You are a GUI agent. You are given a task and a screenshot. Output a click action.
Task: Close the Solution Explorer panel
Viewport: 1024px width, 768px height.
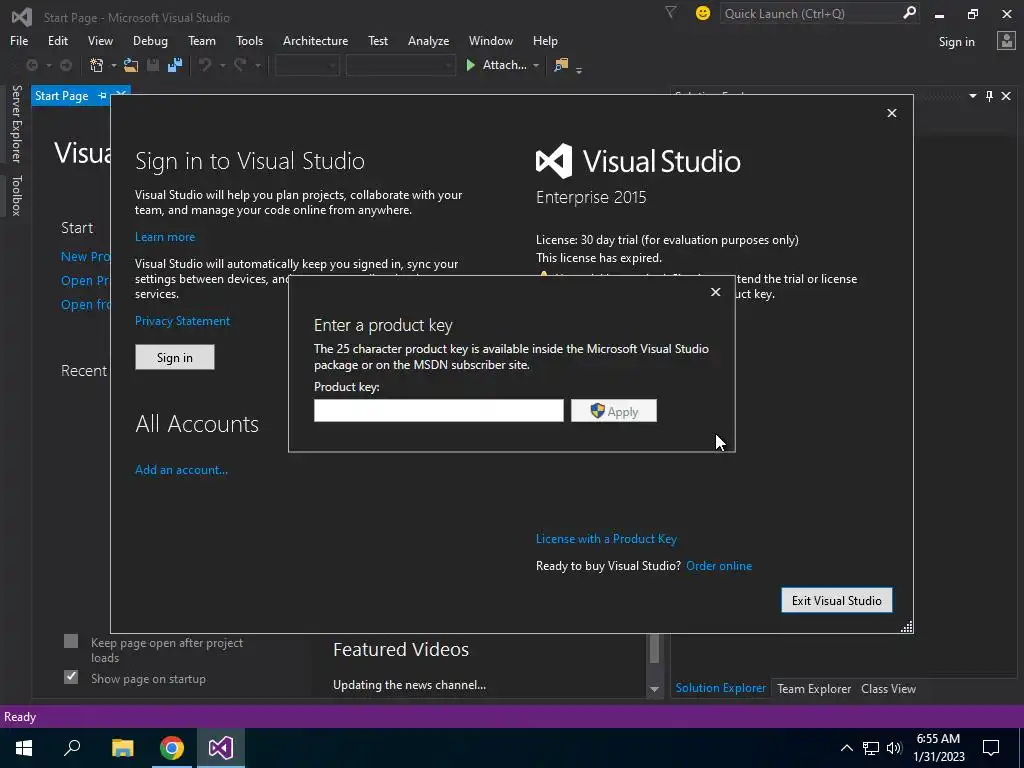click(1006, 96)
